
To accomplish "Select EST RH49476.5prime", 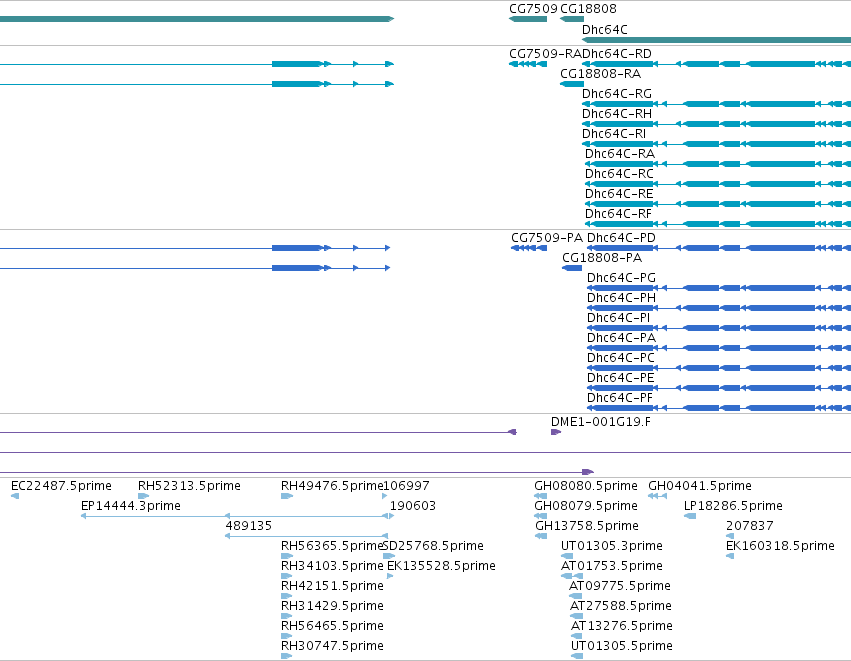I will click(x=332, y=486).
